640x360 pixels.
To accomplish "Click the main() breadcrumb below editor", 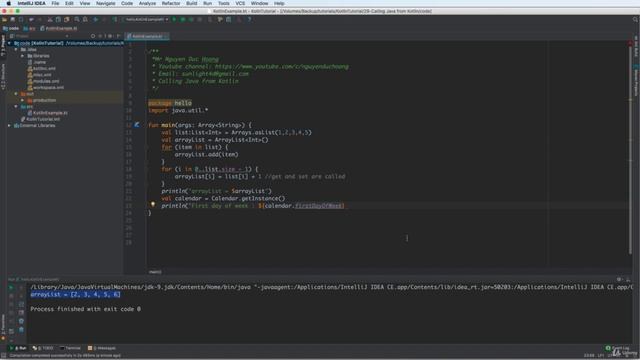I will 155,272.
